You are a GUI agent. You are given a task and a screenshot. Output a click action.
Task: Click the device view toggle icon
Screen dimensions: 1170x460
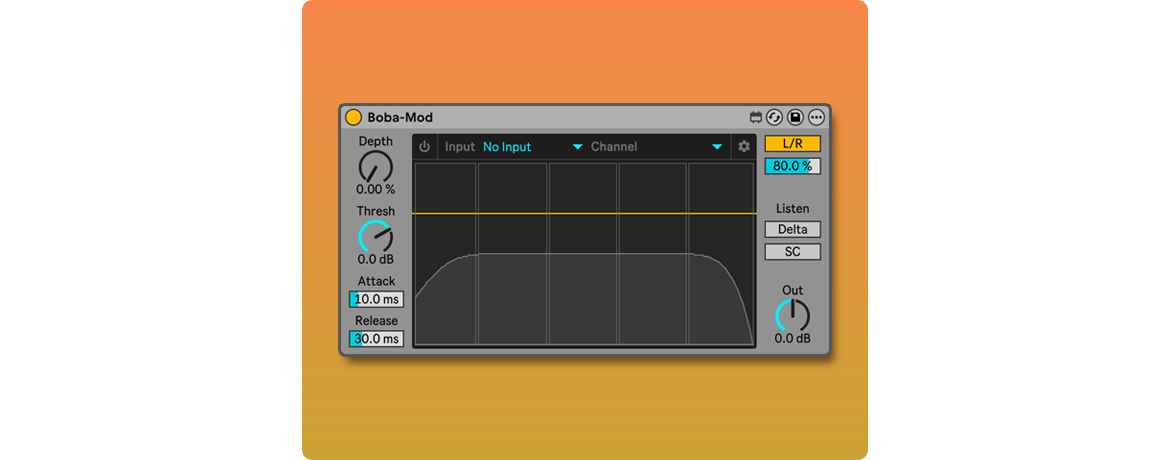756,118
